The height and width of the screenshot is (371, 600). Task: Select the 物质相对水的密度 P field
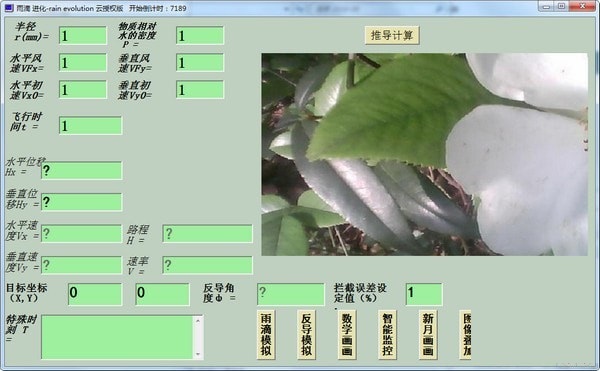200,36
